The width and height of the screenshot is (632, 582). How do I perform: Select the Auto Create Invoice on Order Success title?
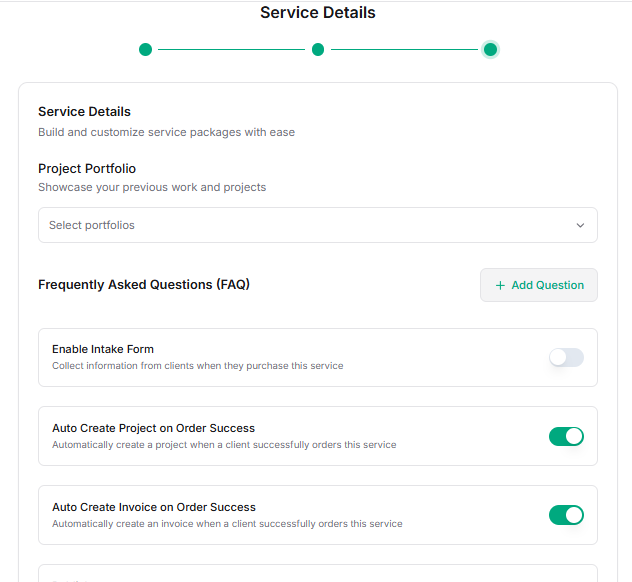coord(154,507)
